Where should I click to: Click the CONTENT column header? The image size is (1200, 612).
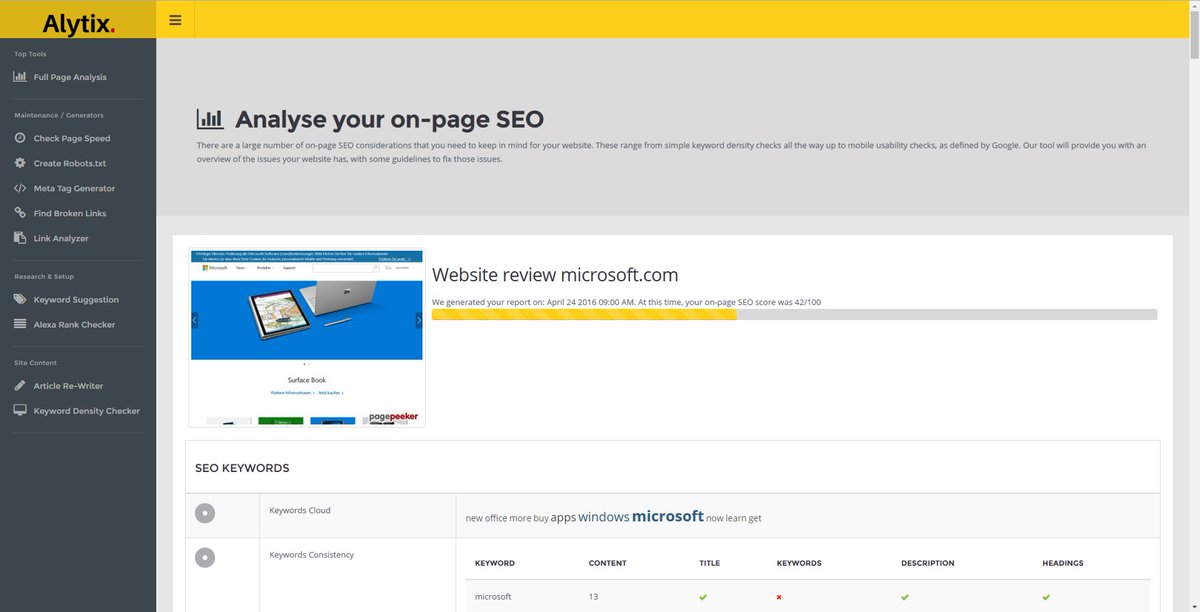(x=608, y=563)
